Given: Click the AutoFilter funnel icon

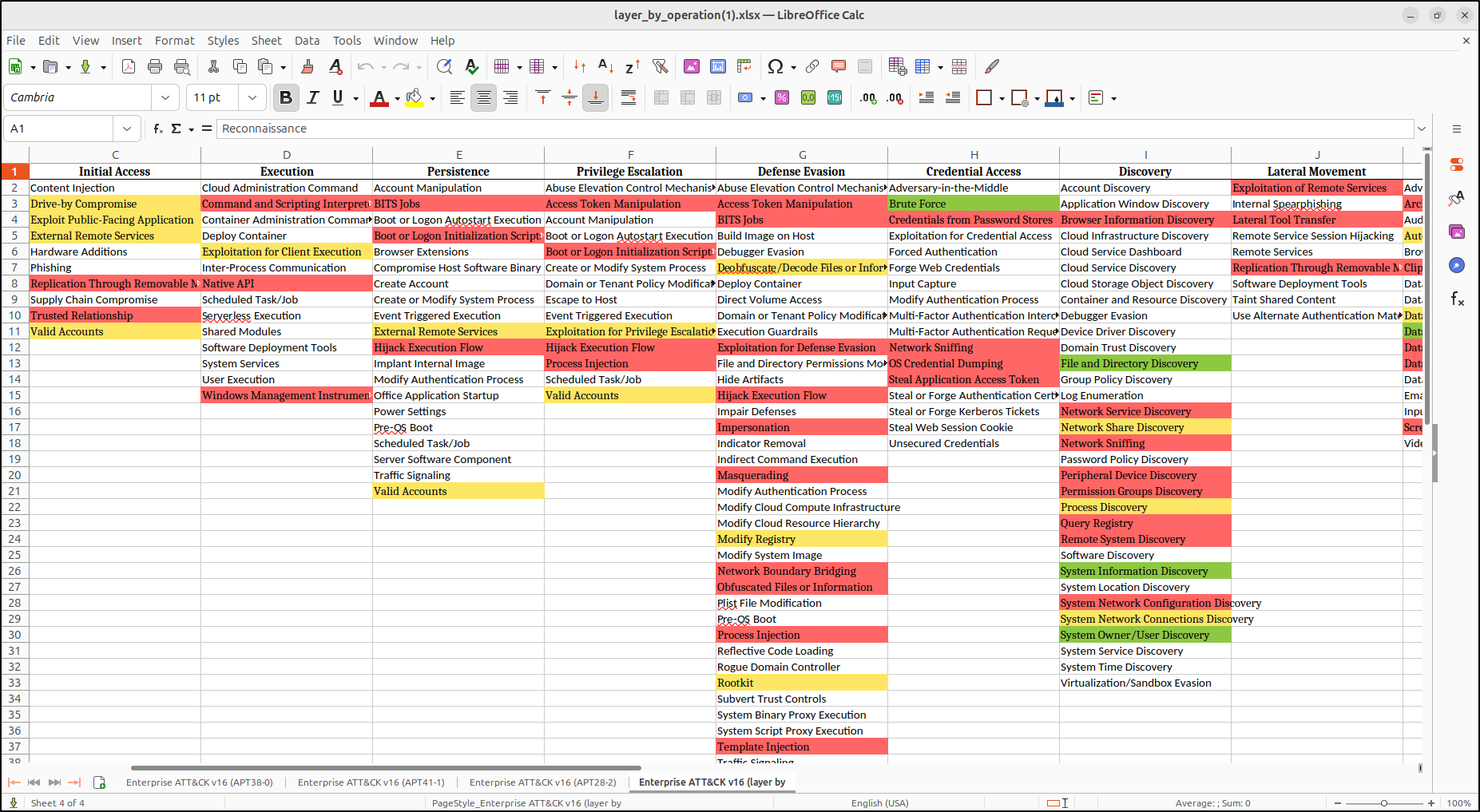Looking at the screenshot, I should (x=660, y=66).
